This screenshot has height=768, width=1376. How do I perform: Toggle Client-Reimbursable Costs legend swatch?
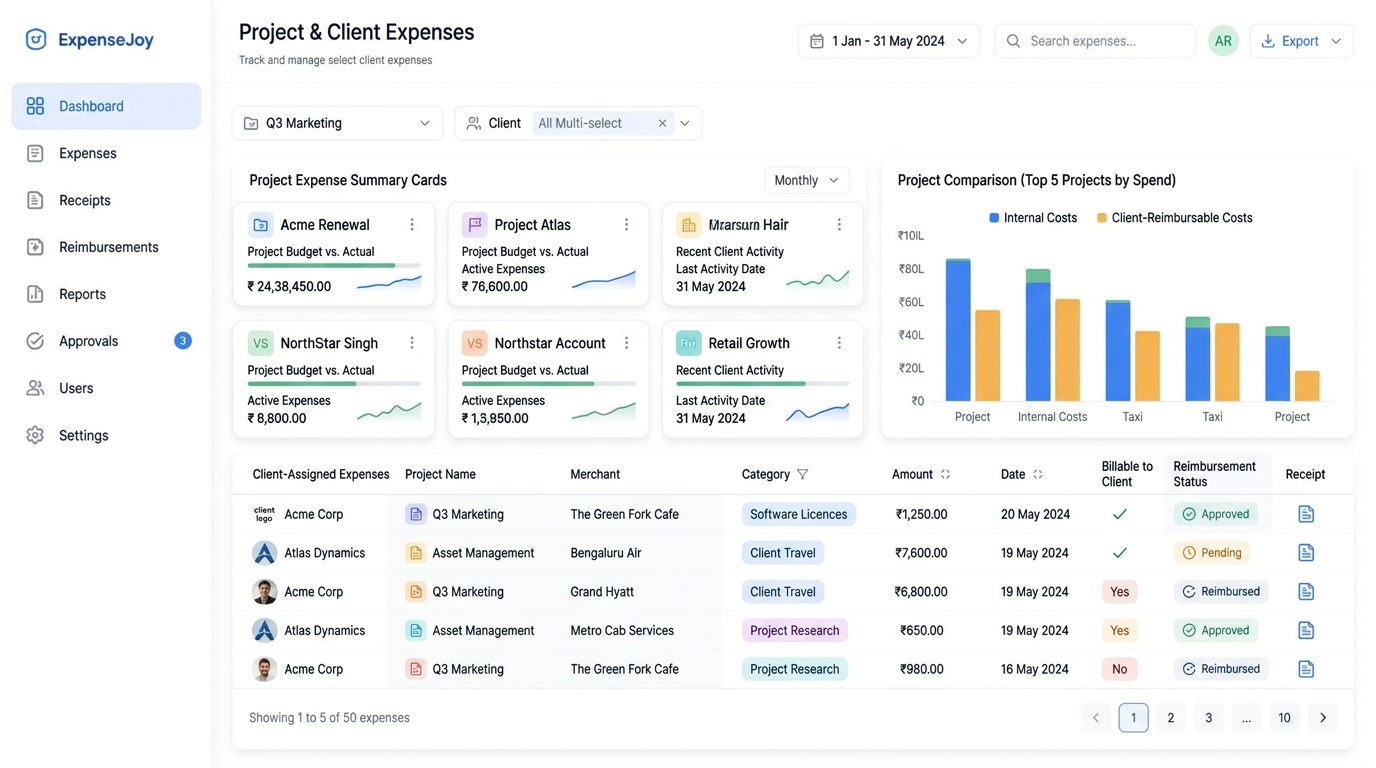click(1102, 218)
